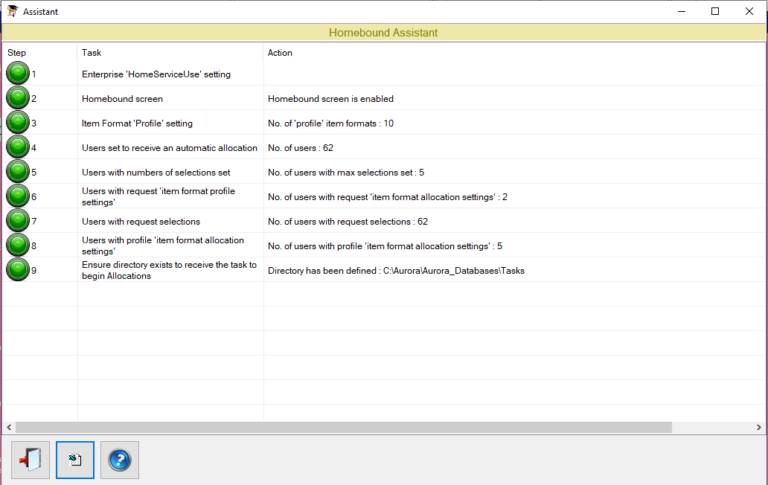Click 'Directory has been defined' path cell
768x485 pixels.
coord(396,270)
